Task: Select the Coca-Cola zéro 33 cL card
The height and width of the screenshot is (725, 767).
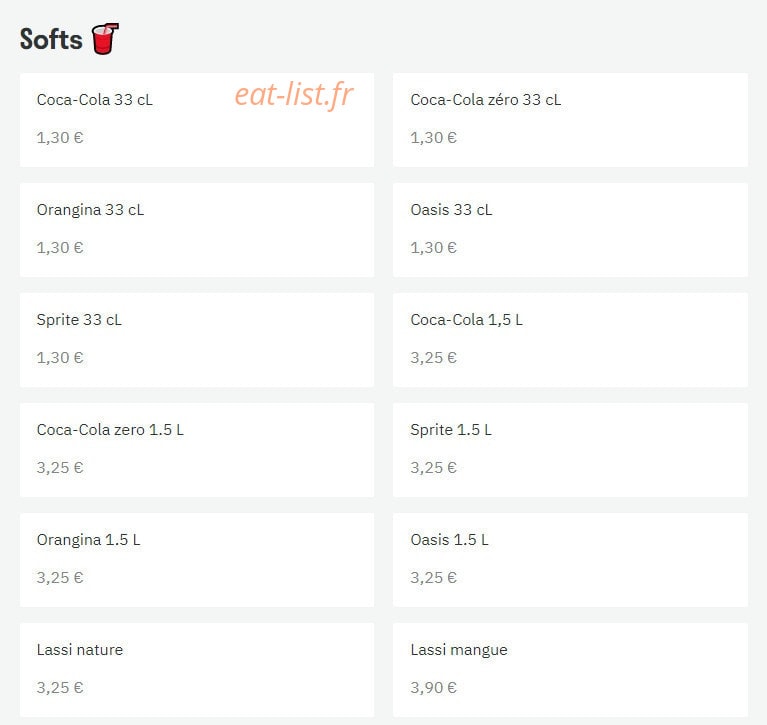Action: 570,120
